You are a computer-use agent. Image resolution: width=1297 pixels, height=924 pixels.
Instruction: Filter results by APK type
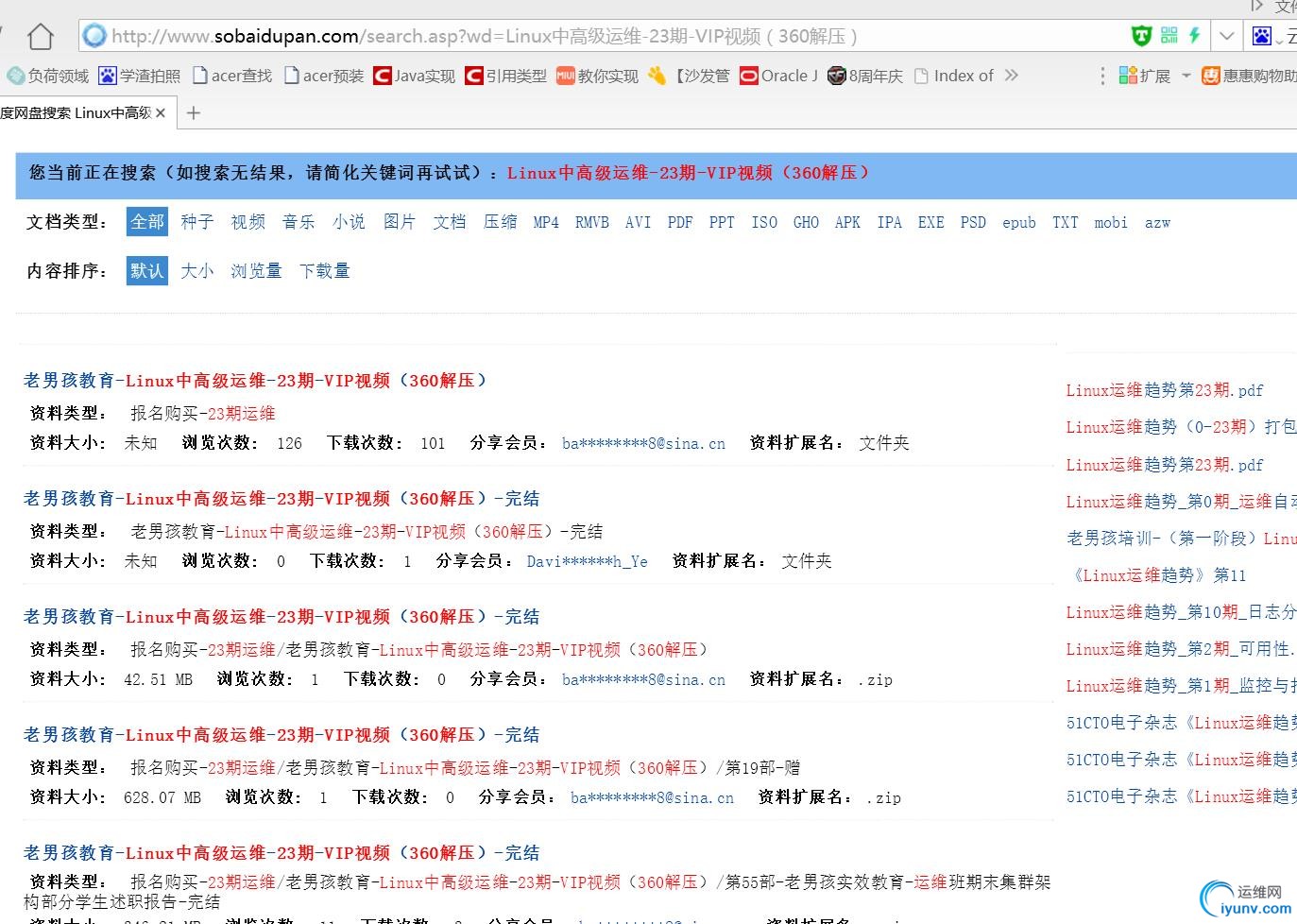(847, 223)
